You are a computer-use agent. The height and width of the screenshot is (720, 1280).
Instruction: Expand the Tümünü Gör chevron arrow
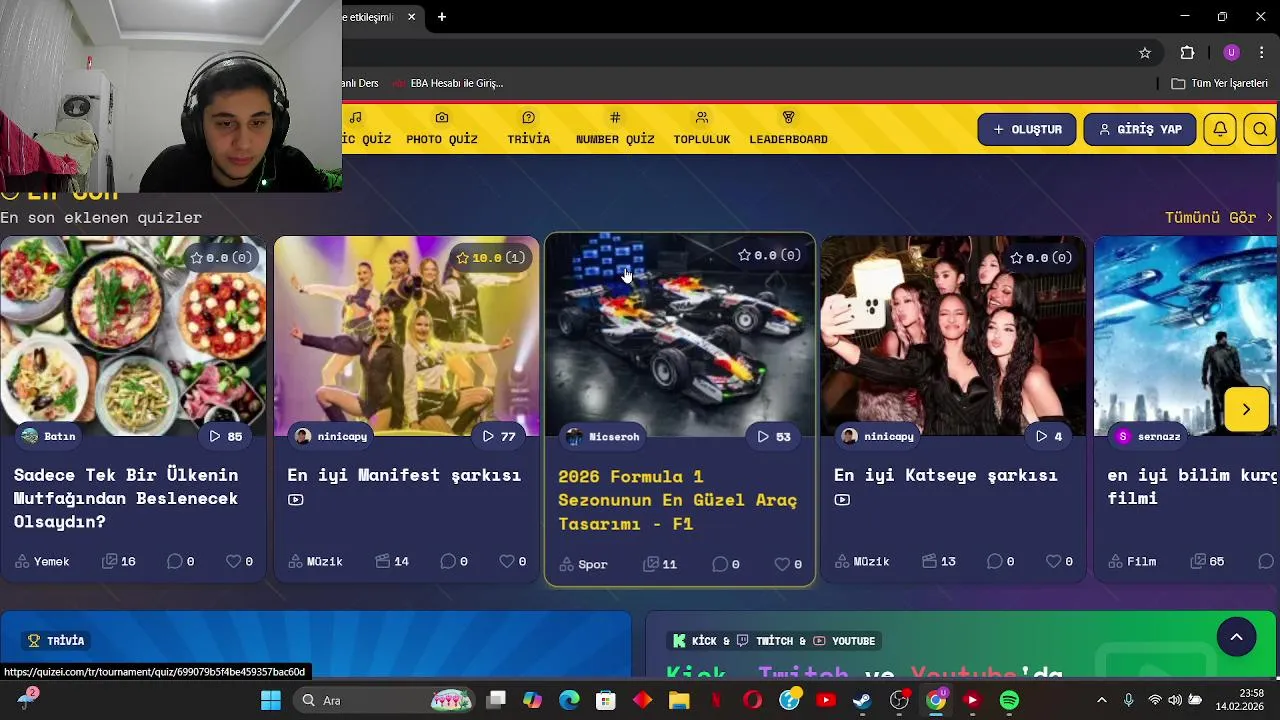1270,217
